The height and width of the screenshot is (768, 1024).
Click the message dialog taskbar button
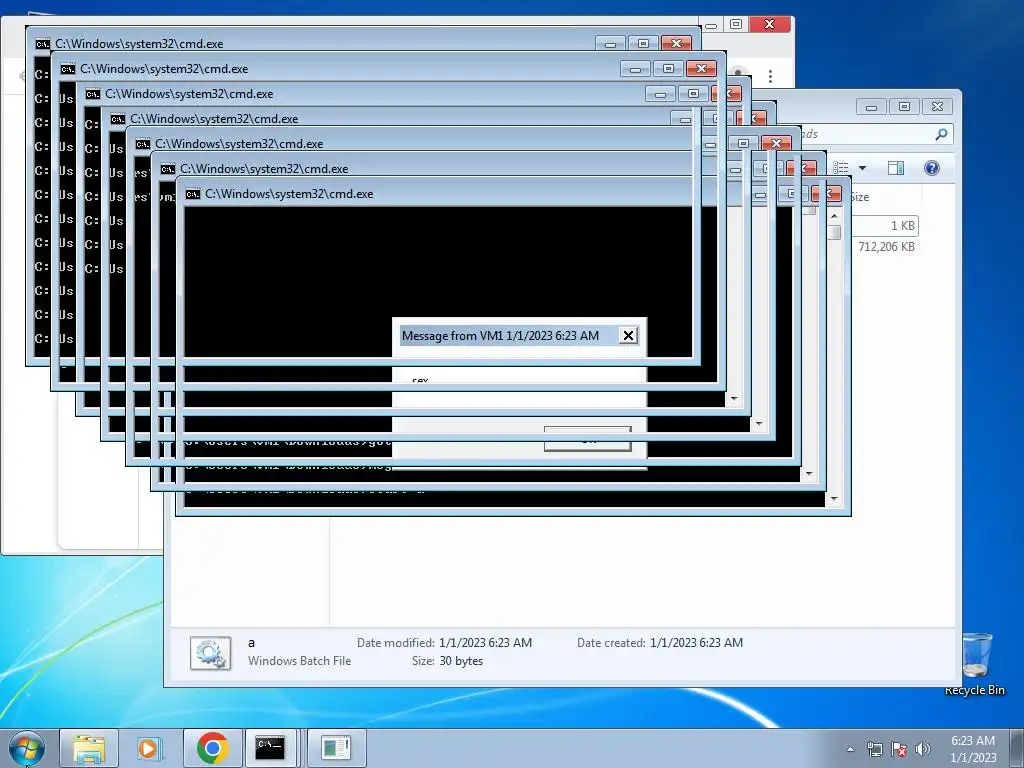click(336, 748)
